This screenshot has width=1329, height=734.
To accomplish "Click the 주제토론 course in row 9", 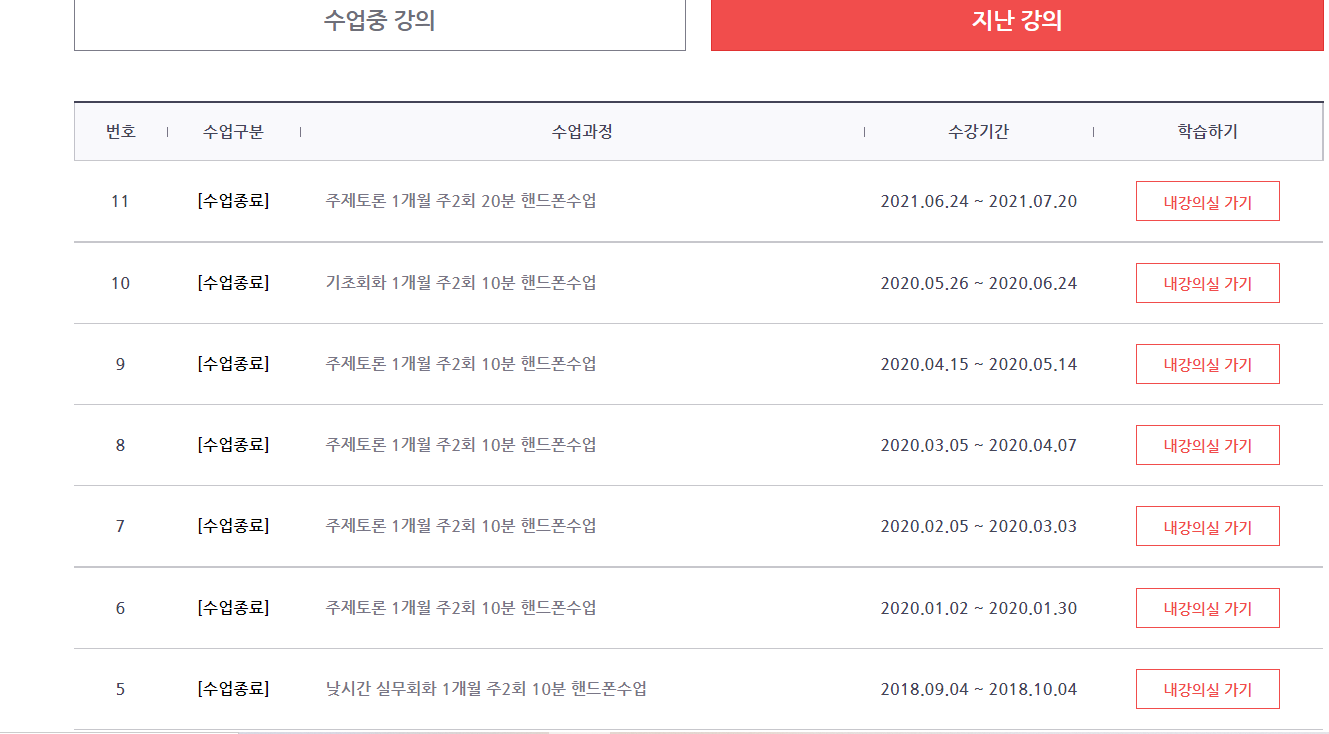I will click(461, 364).
